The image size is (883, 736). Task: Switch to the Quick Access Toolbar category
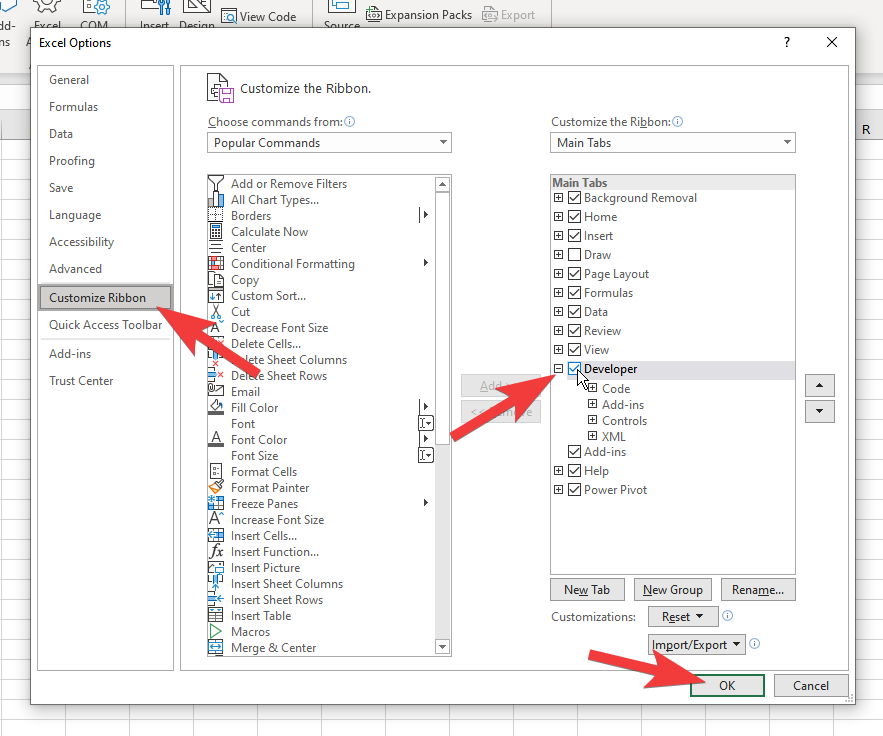click(x=105, y=325)
